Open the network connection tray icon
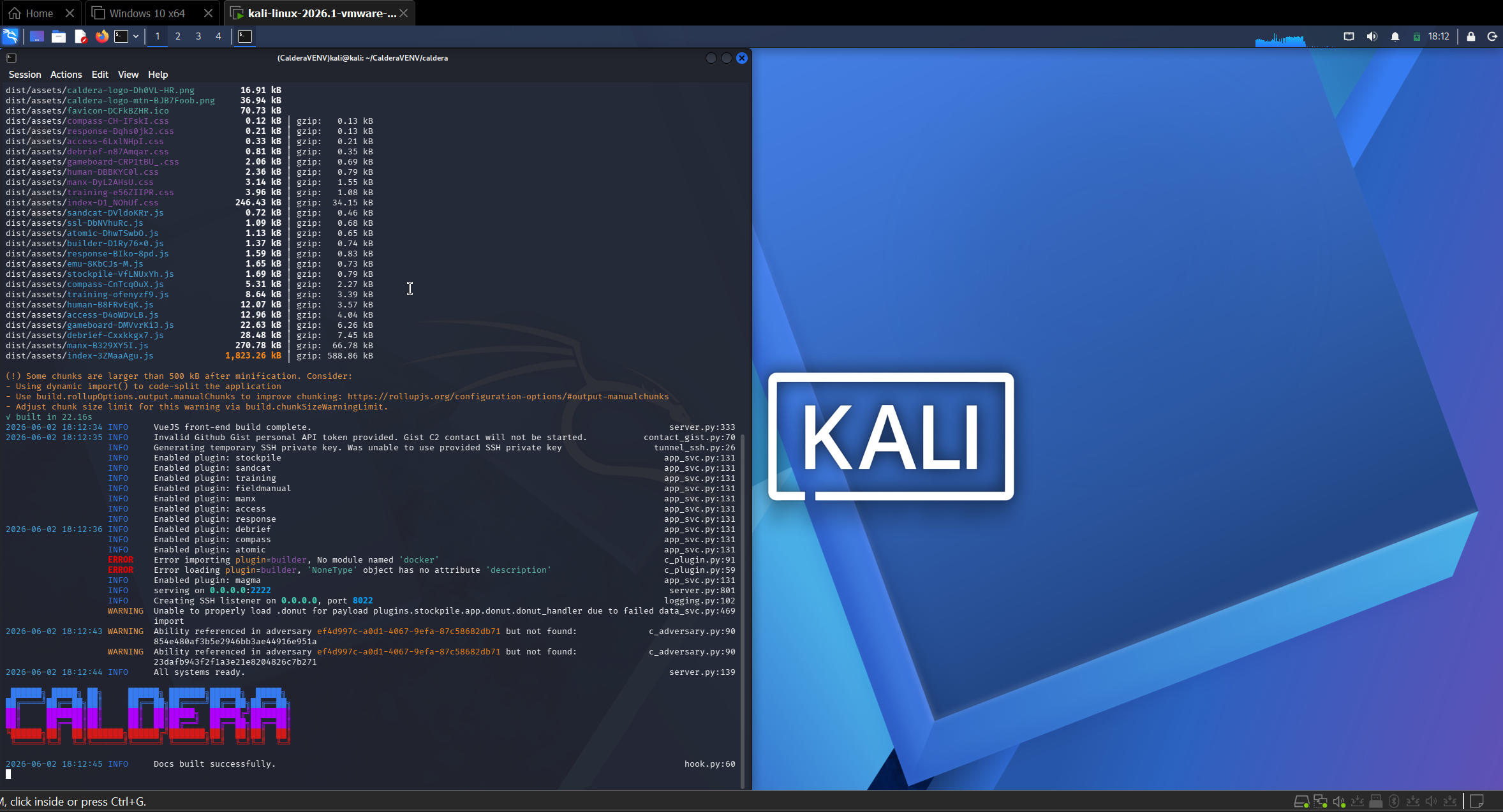Image resolution: width=1503 pixels, height=812 pixels. coord(1349,36)
